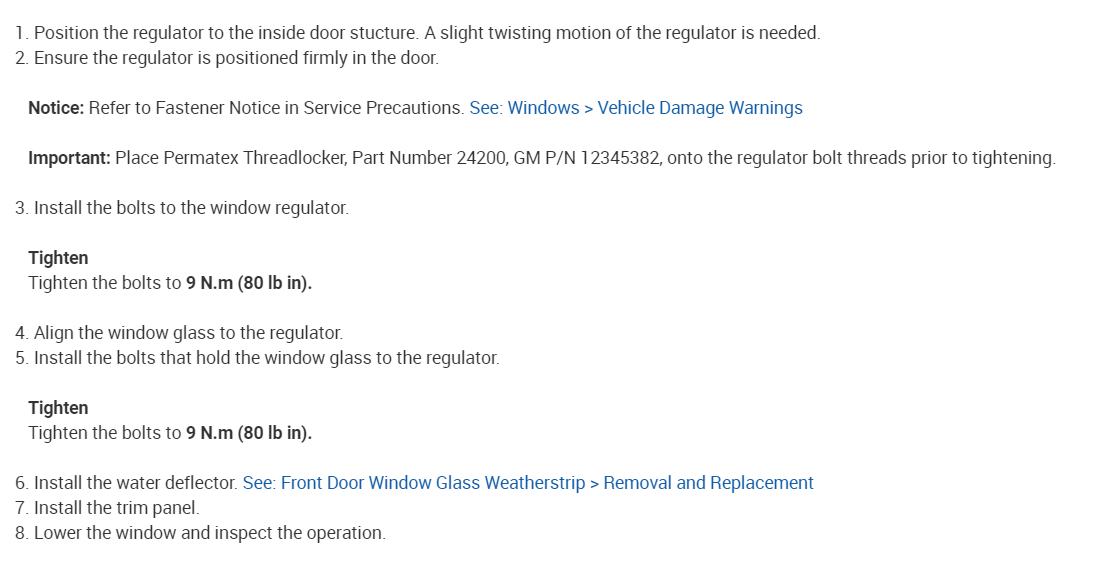The width and height of the screenshot is (1099, 587).
Task: Click the torque value under step 3
Action: click(x=249, y=283)
